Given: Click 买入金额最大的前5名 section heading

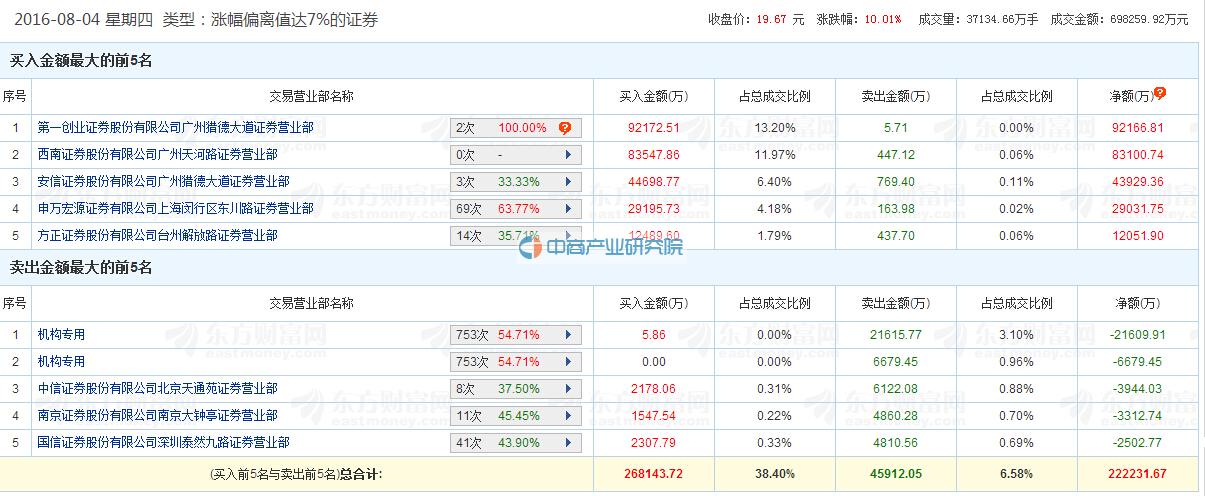Looking at the screenshot, I should click(81, 61).
